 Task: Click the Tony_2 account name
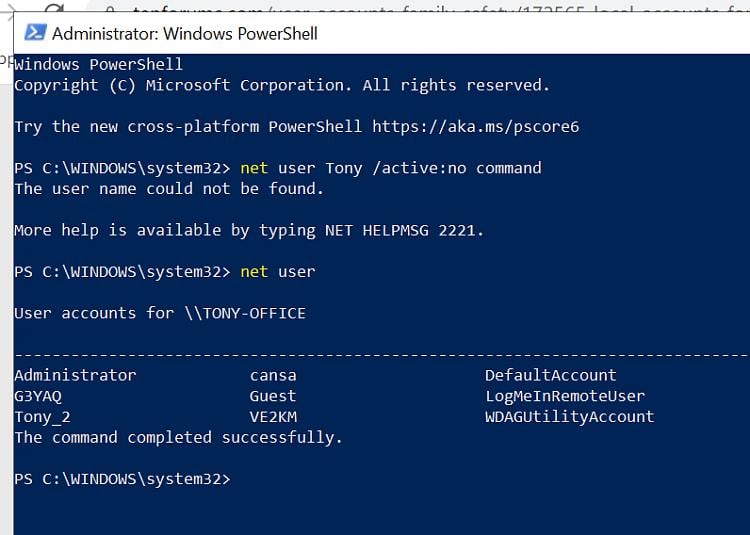42,417
